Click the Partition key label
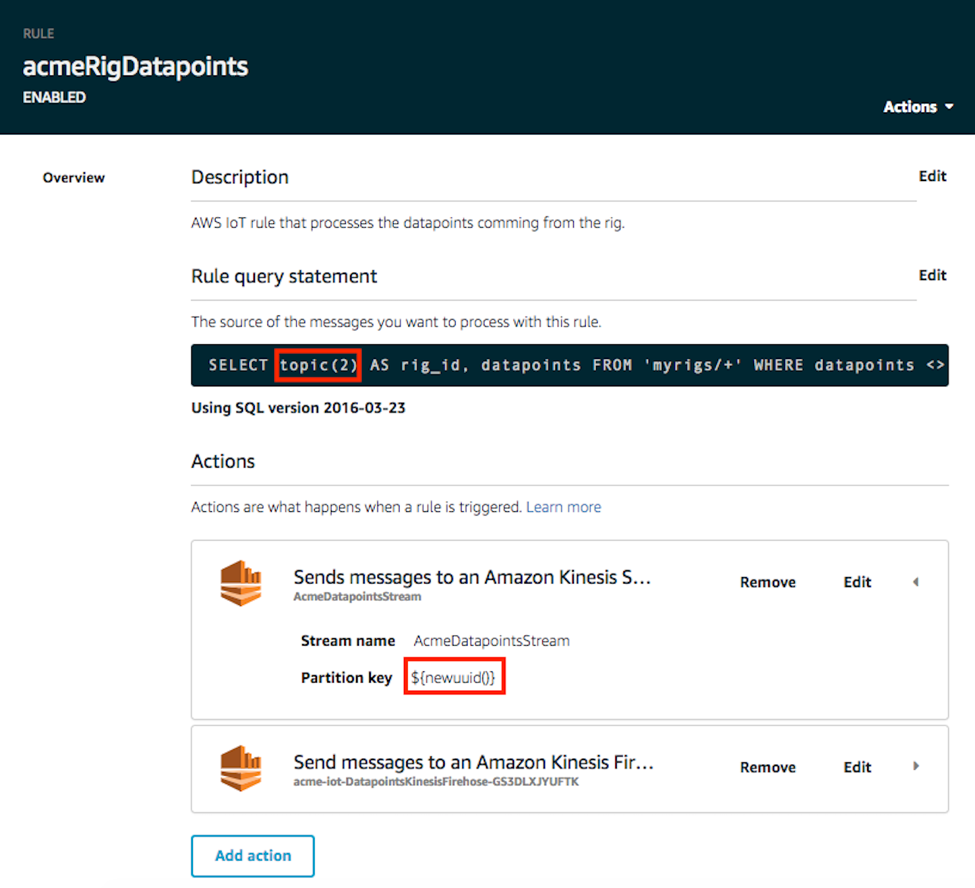Image resolution: width=975 pixels, height=888 pixels. [346, 678]
